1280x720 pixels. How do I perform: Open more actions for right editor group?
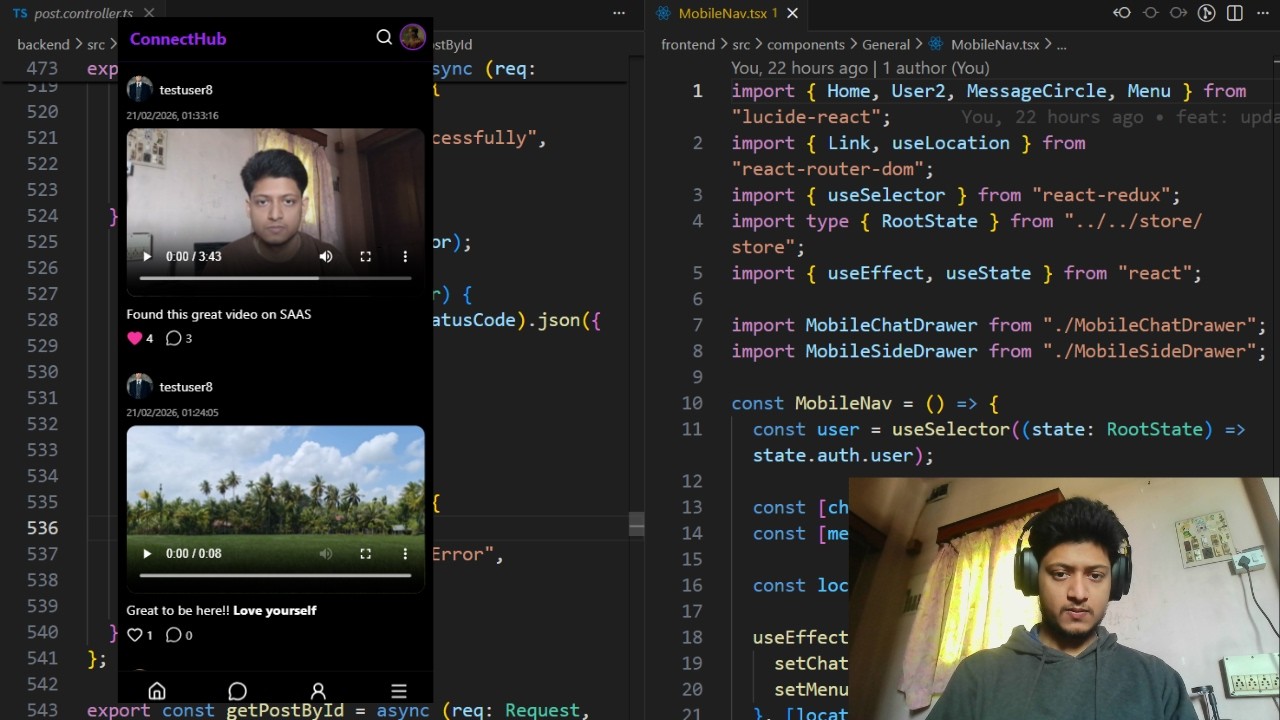pos(1263,13)
